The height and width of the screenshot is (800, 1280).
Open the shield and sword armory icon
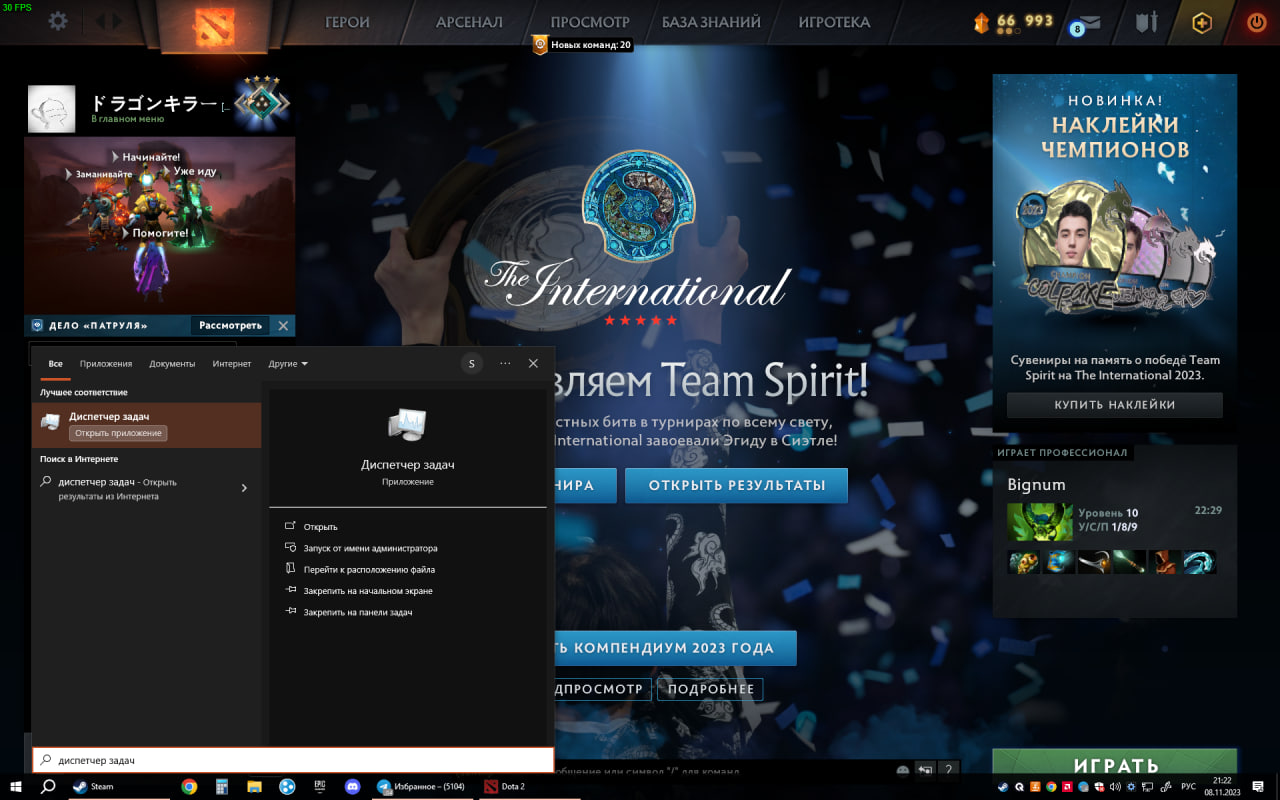click(1146, 22)
